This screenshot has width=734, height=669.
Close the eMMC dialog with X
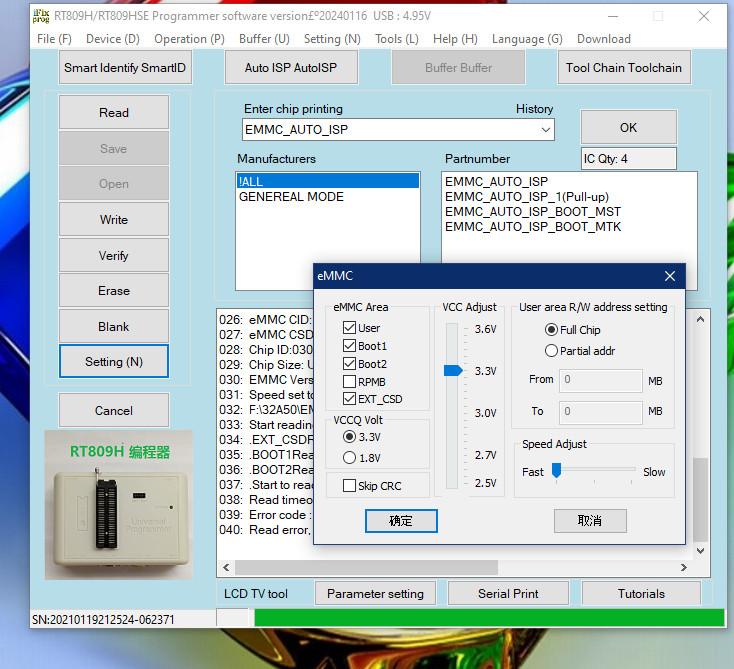pos(670,276)
